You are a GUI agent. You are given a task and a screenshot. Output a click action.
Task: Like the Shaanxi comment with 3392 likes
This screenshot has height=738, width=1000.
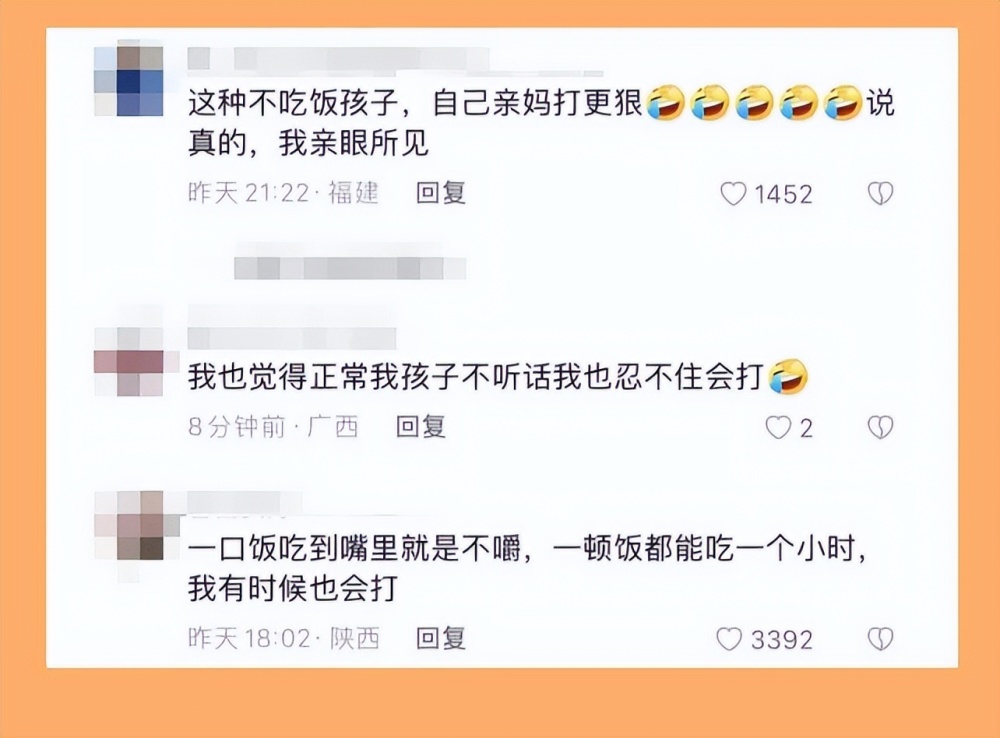pos(729,638)
